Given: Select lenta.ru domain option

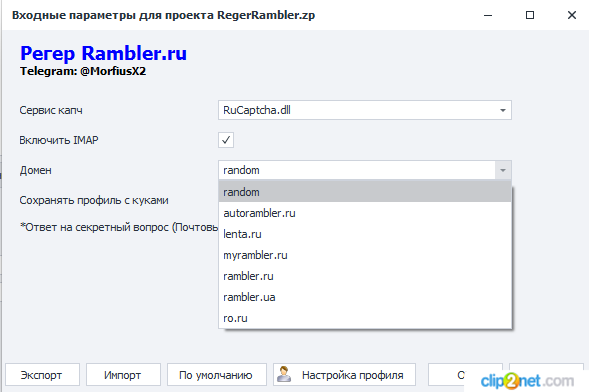Looking at the screenshot, I should [x=365, y=234].
